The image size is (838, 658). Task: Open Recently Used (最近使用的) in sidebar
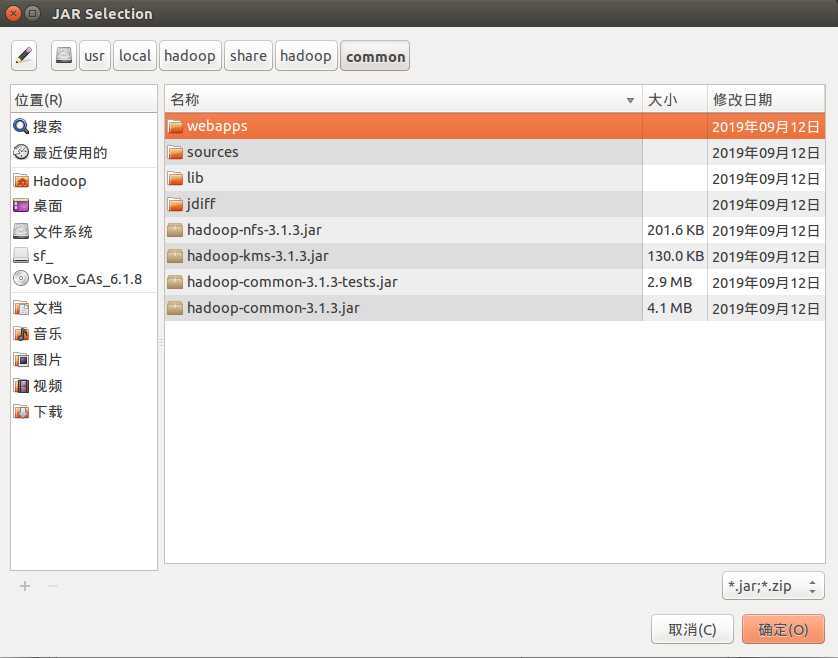point(84,153)
